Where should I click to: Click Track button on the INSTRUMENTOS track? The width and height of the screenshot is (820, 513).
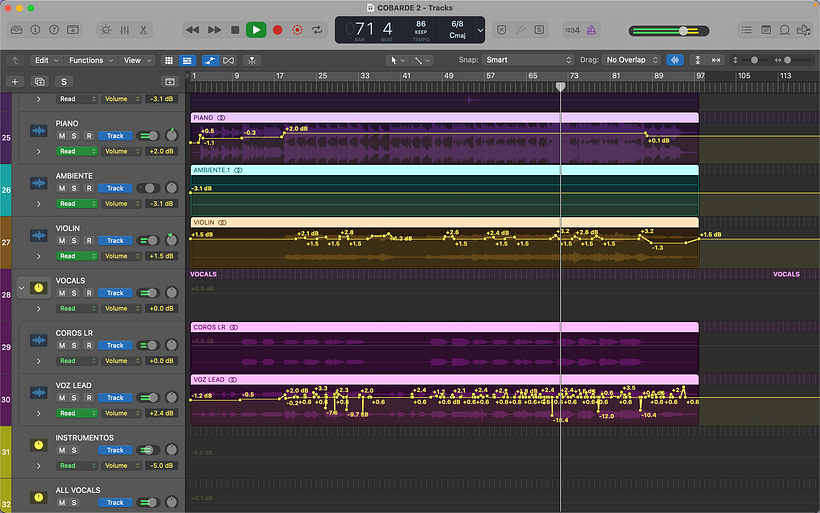click(115, 450)
